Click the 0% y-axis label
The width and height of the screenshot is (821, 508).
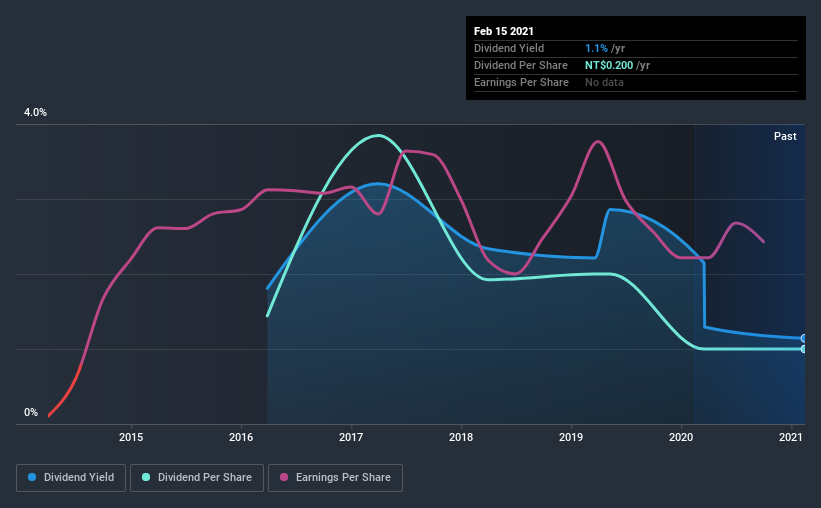click(31, 413)
